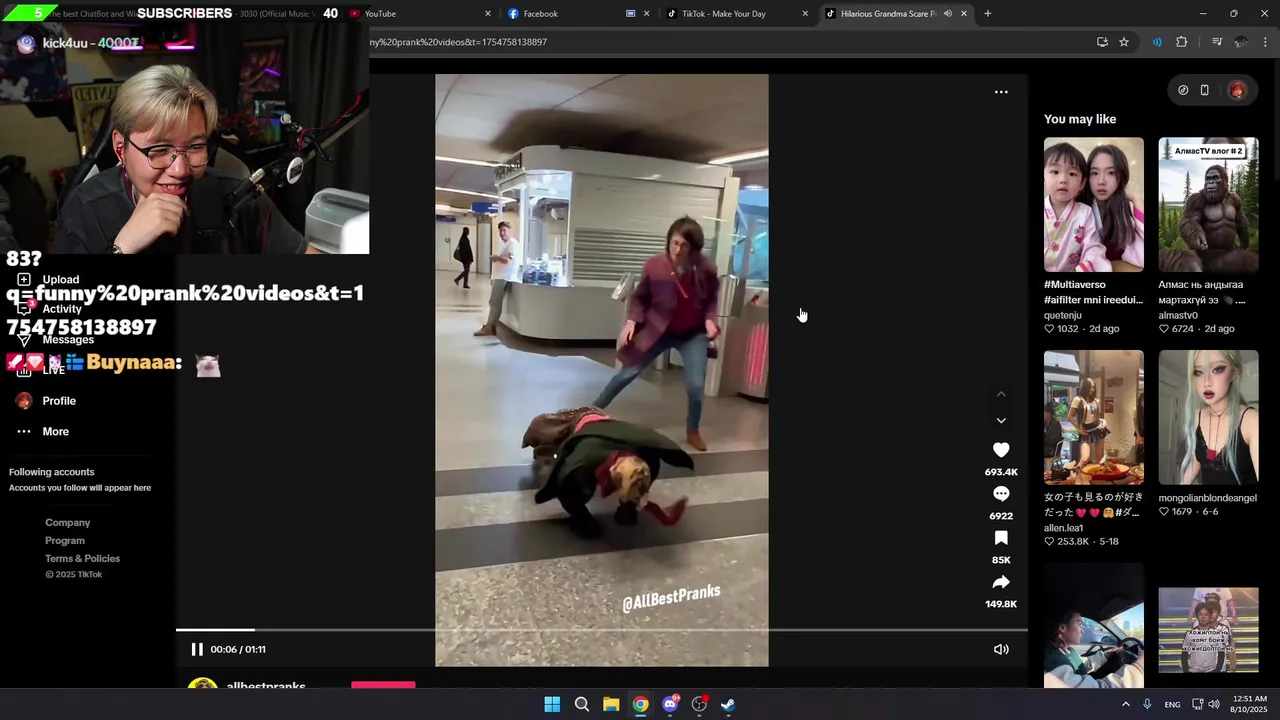Click the mongolianblondeangel username text

(1208, 498)
